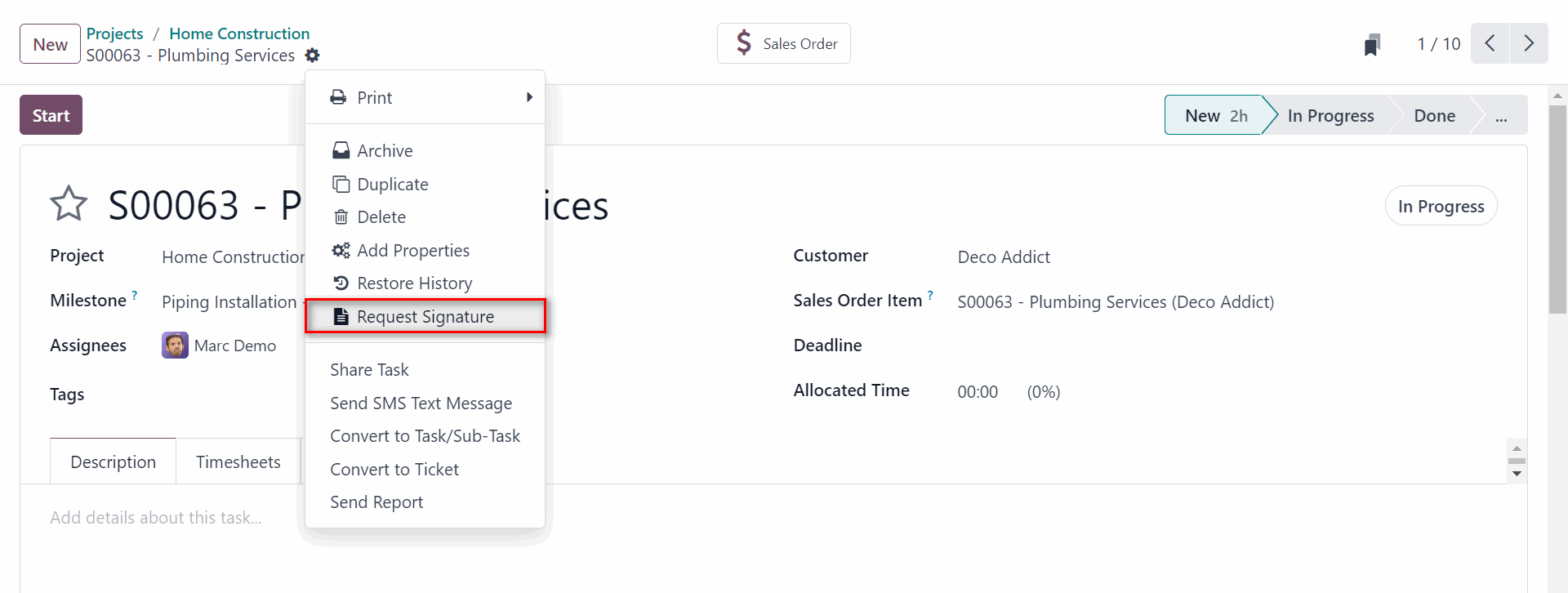Image resolution: width=1568 pixels, height=593 pixels.
Task: Choose Duplicate in the actions menu
Action: tap(392, 185)
